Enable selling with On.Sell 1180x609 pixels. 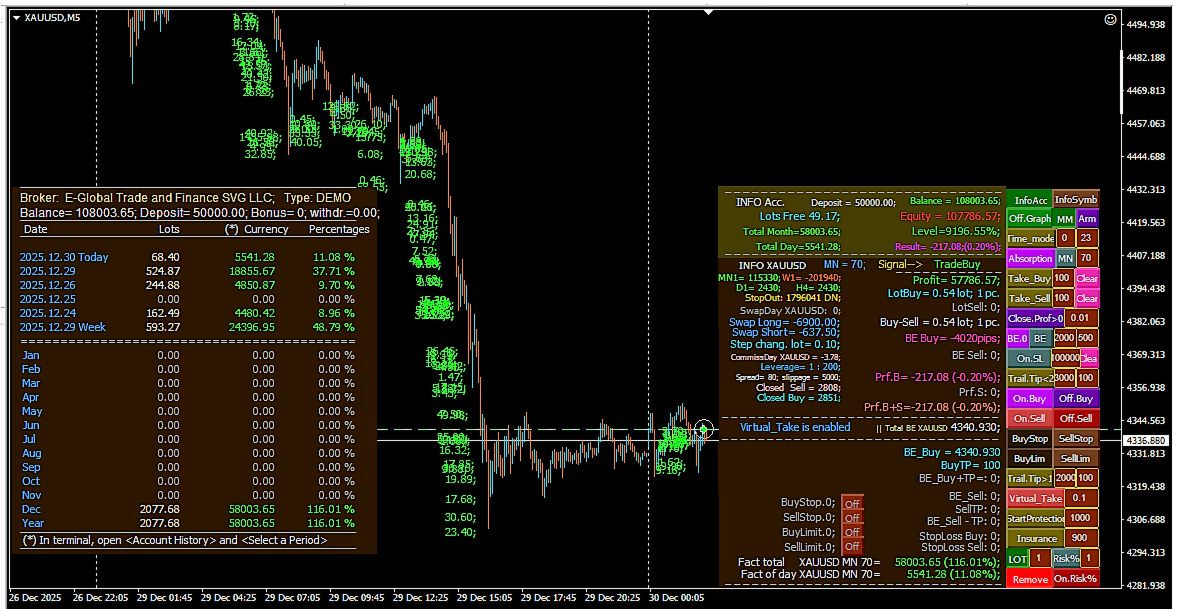1029,419
